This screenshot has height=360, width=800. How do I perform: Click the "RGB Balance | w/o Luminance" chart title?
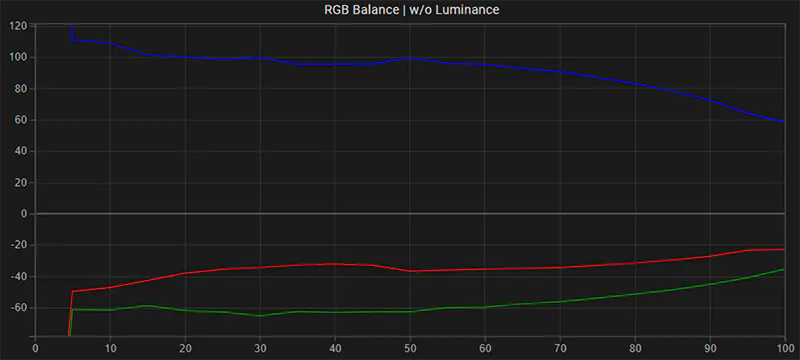(x=412, y=9)
